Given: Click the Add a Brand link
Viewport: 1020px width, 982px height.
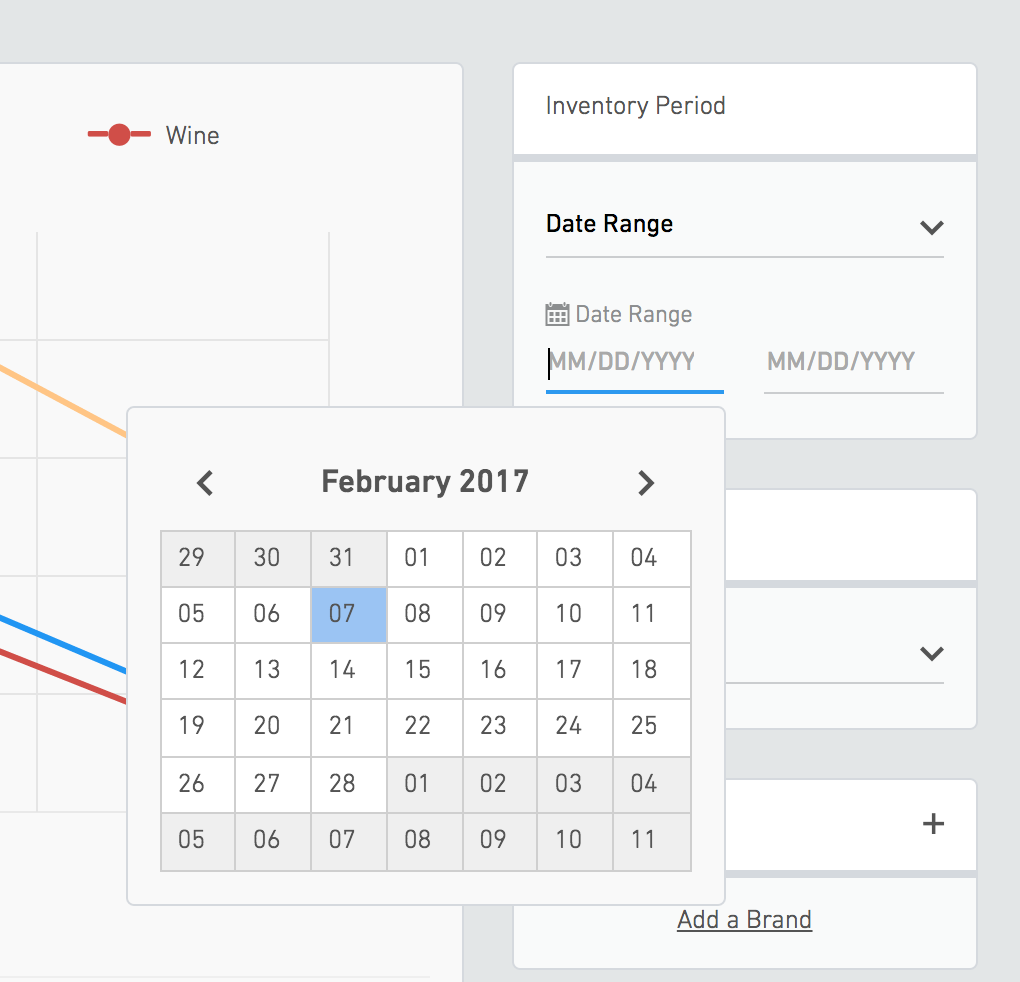Looking at the screenshot, I should click(x=744, y=919).
